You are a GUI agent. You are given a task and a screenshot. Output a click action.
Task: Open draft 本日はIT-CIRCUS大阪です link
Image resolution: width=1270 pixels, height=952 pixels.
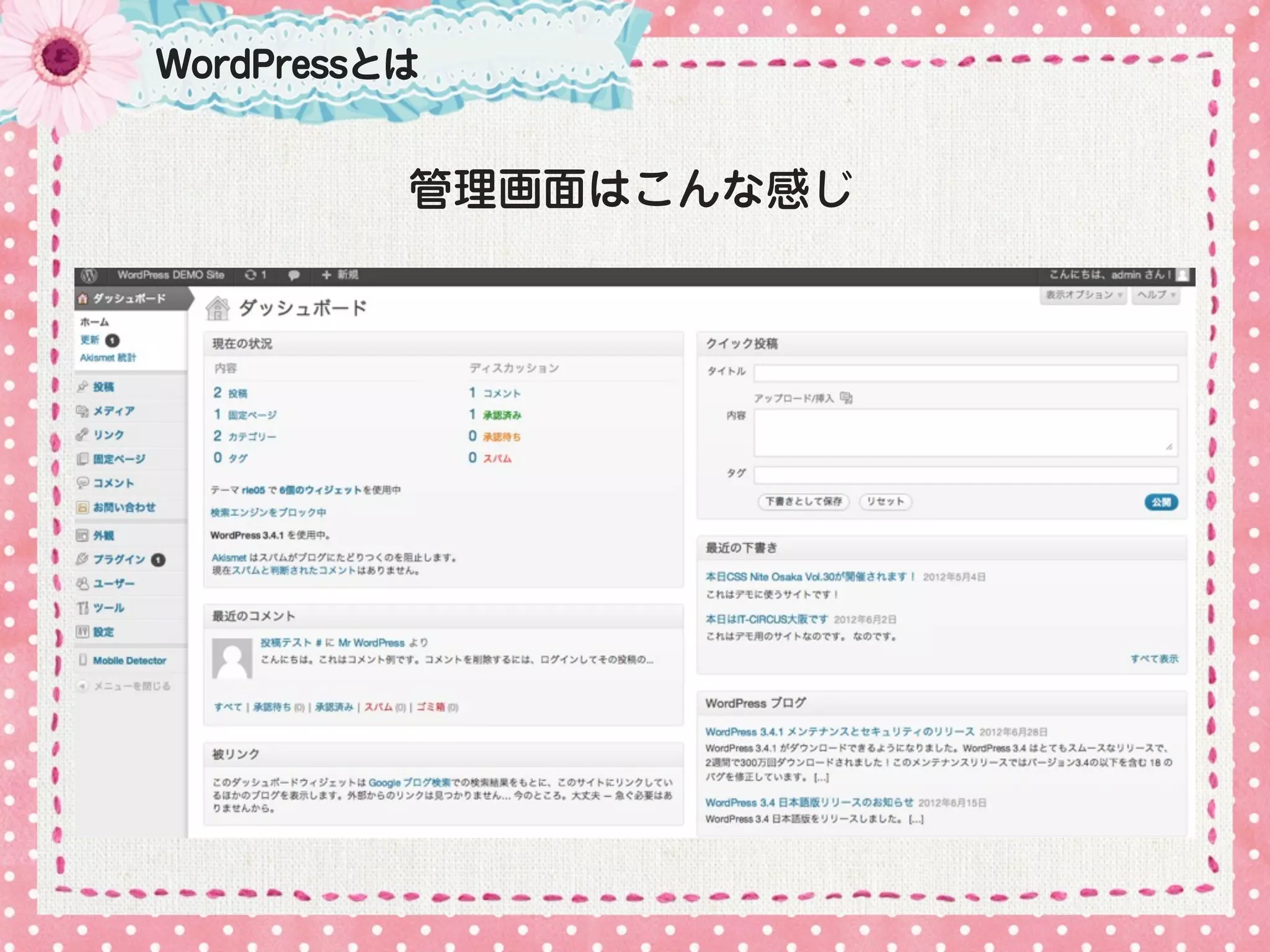point(766,619)
